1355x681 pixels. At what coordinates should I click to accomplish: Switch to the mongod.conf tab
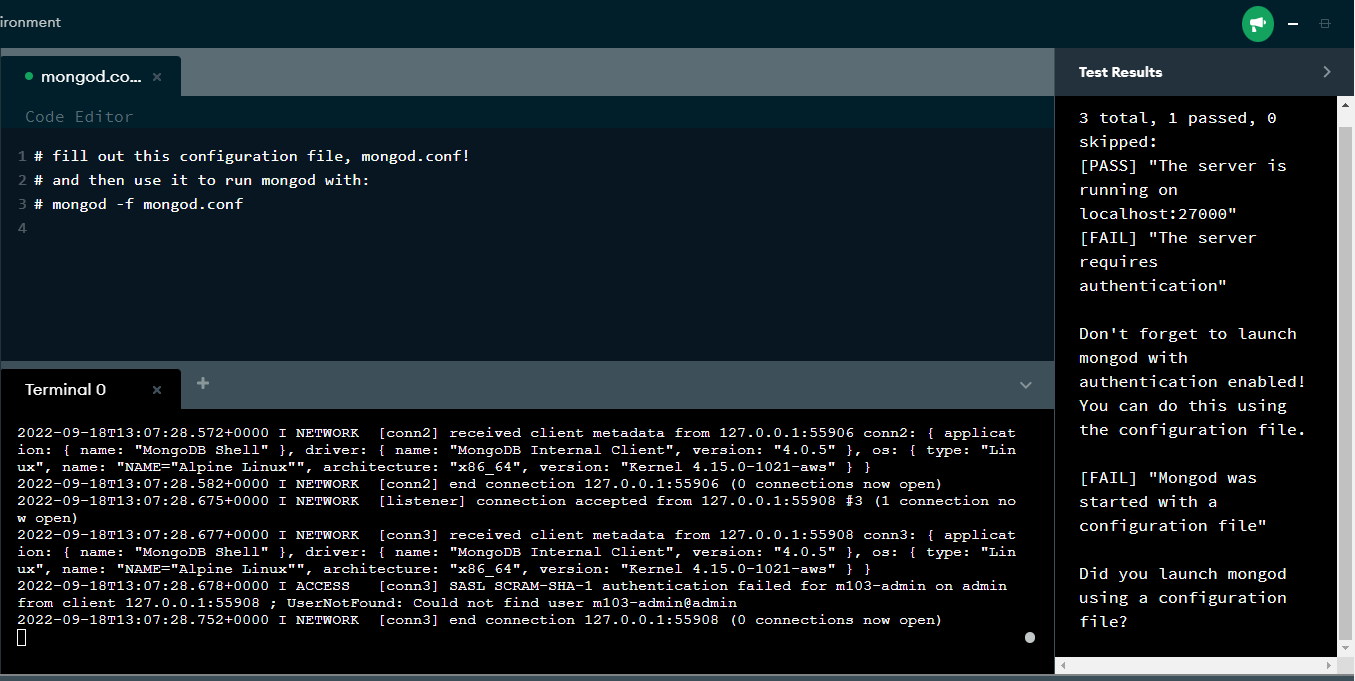pyautogui.click(x=90, y=75)
